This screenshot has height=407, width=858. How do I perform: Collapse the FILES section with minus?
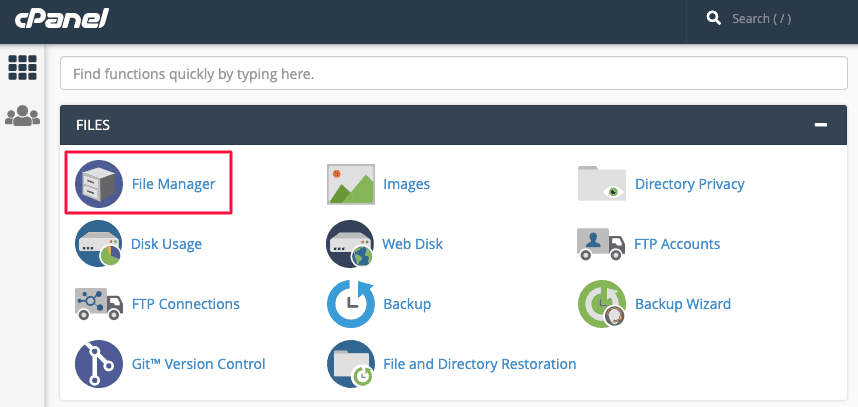click(x=820, y=125)
